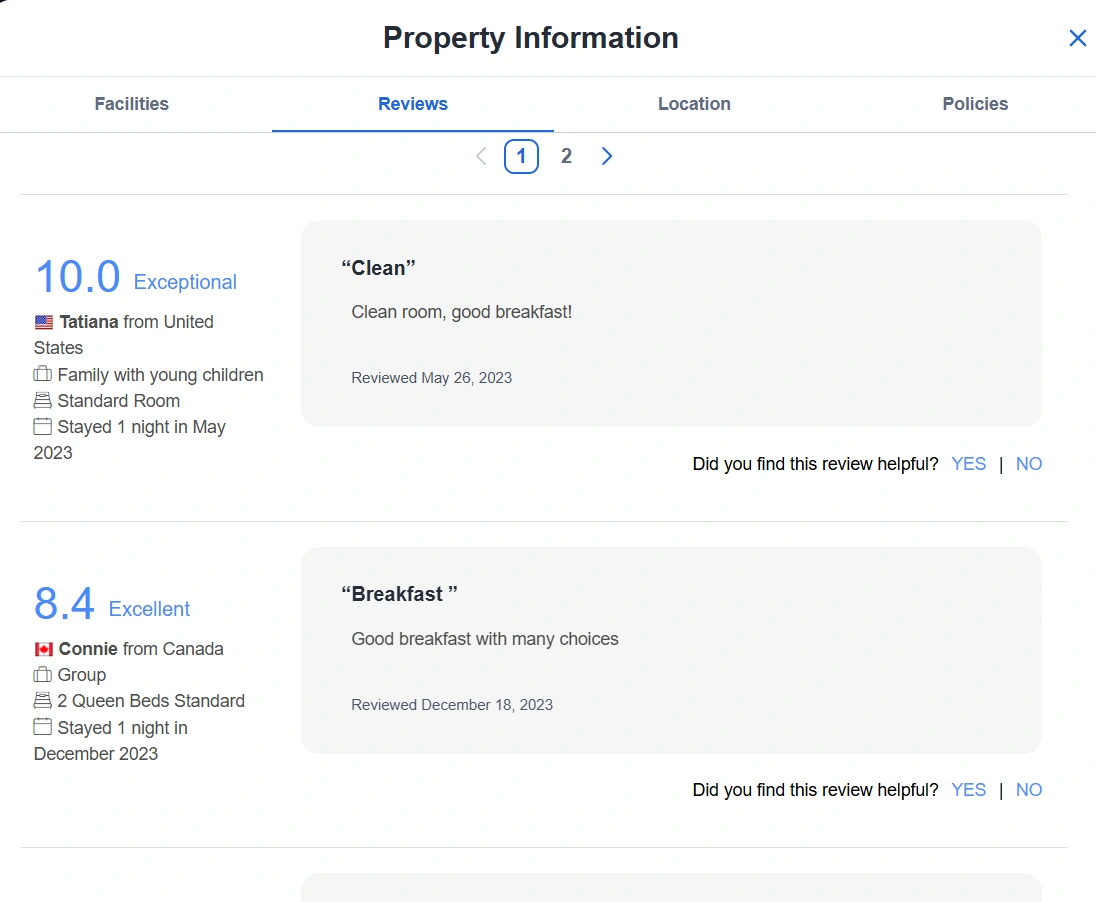This screenshot has width=1096, height=902.
Task: Click Family with young children text
Action: click(160, 375)
